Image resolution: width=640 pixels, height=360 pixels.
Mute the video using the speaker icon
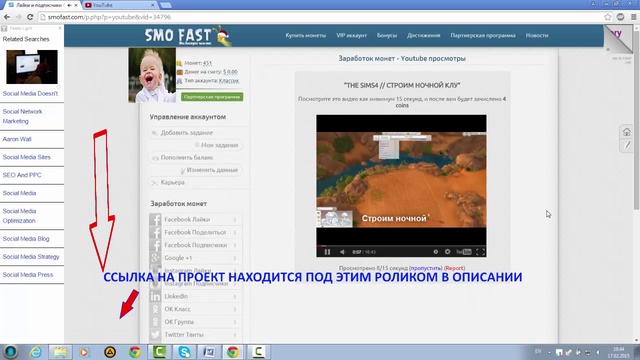342,252
